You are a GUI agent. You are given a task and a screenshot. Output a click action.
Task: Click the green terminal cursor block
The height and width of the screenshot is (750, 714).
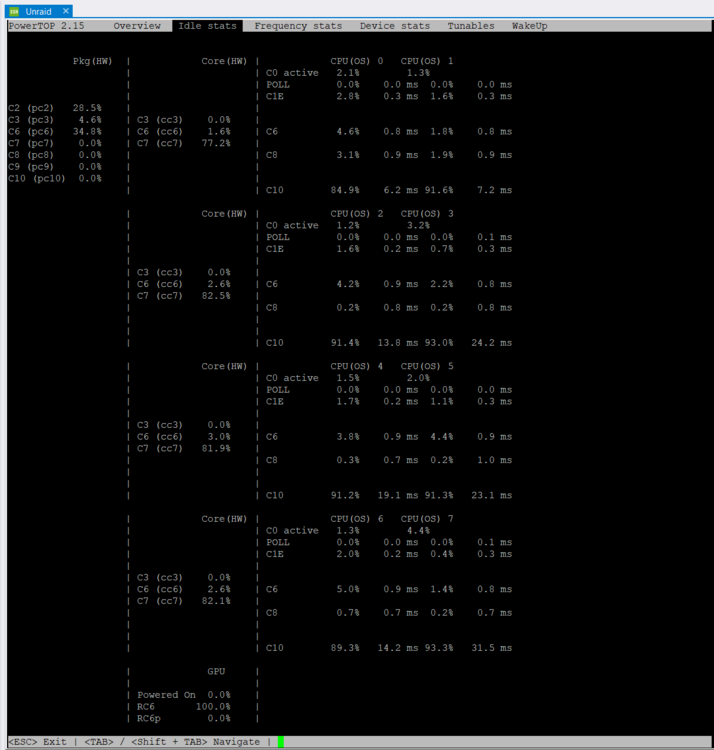click(281, 742)
